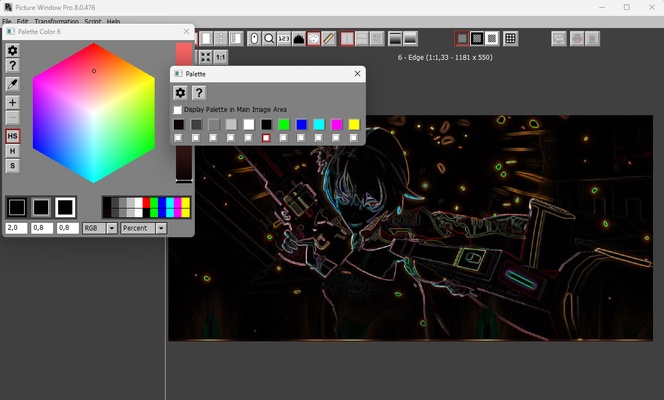Open the Script menu
664x400 pixels.
tap(92, 22)
